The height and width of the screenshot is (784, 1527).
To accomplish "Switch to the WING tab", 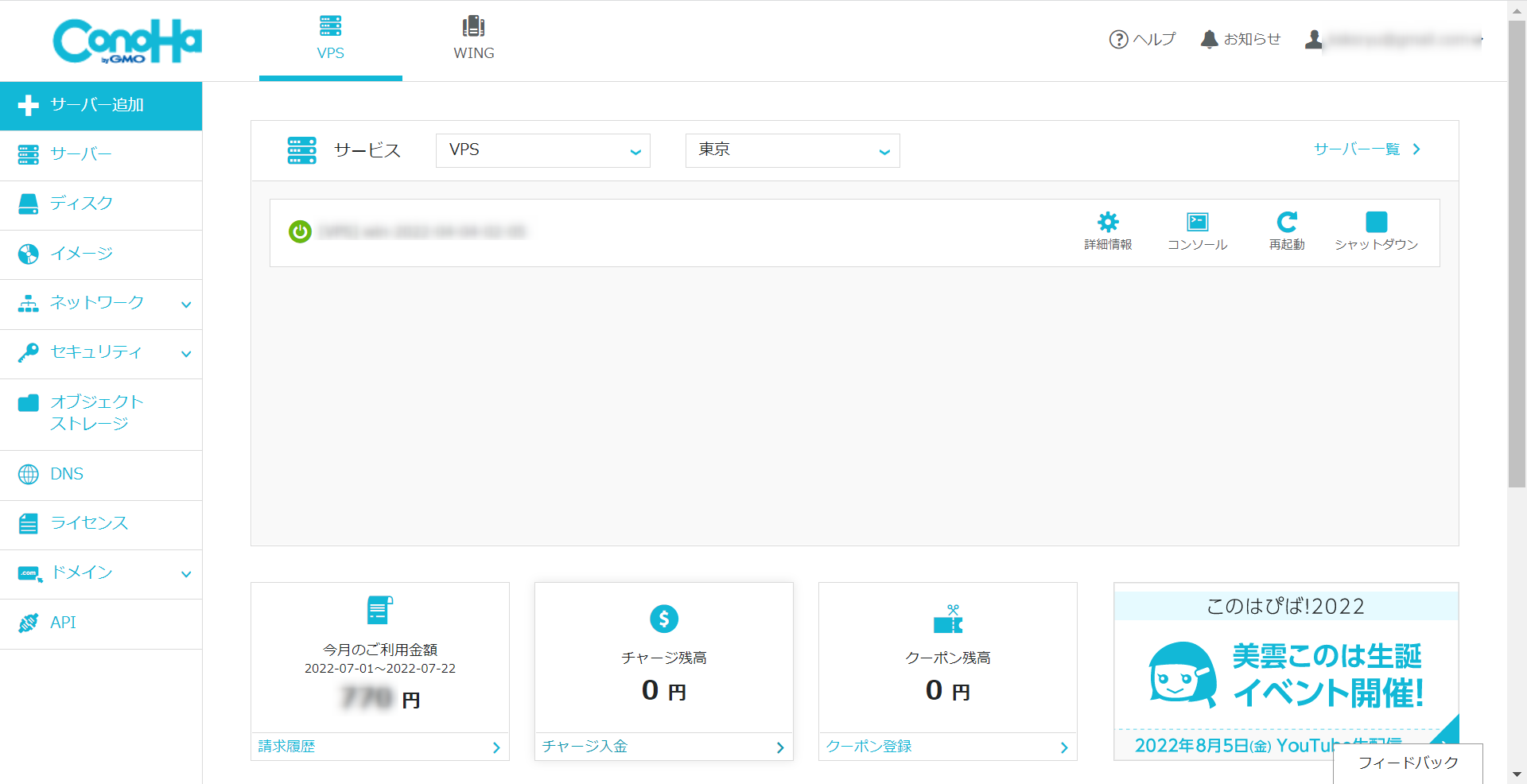I will (x=474, y=39).
